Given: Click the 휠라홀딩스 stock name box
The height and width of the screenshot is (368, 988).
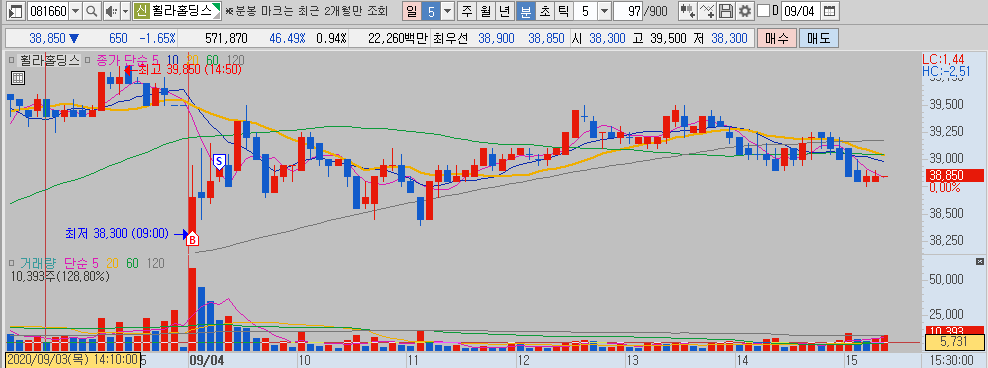Looking at the screenshot, I should (177, 11).
